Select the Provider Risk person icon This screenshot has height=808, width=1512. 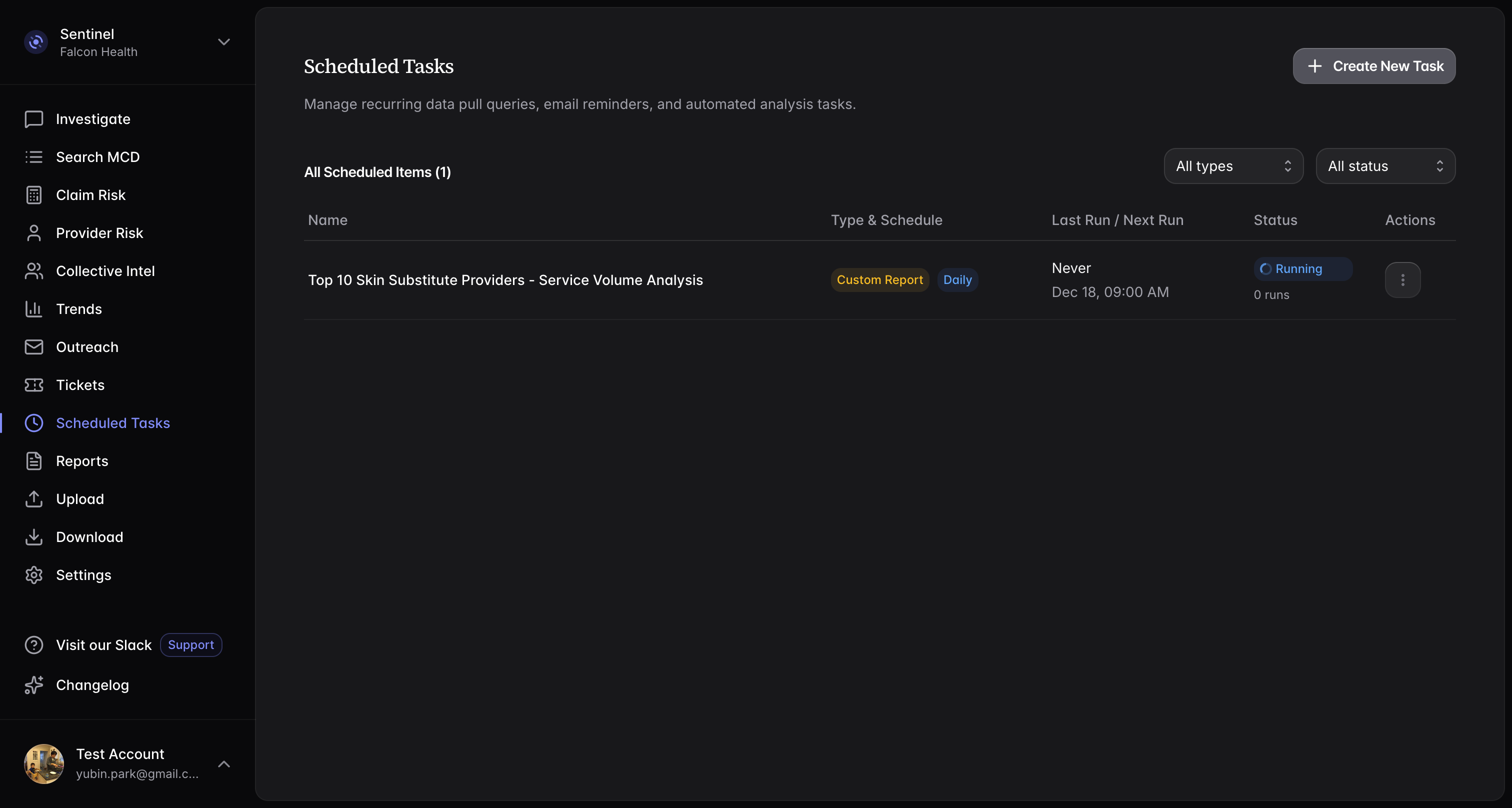33,233
